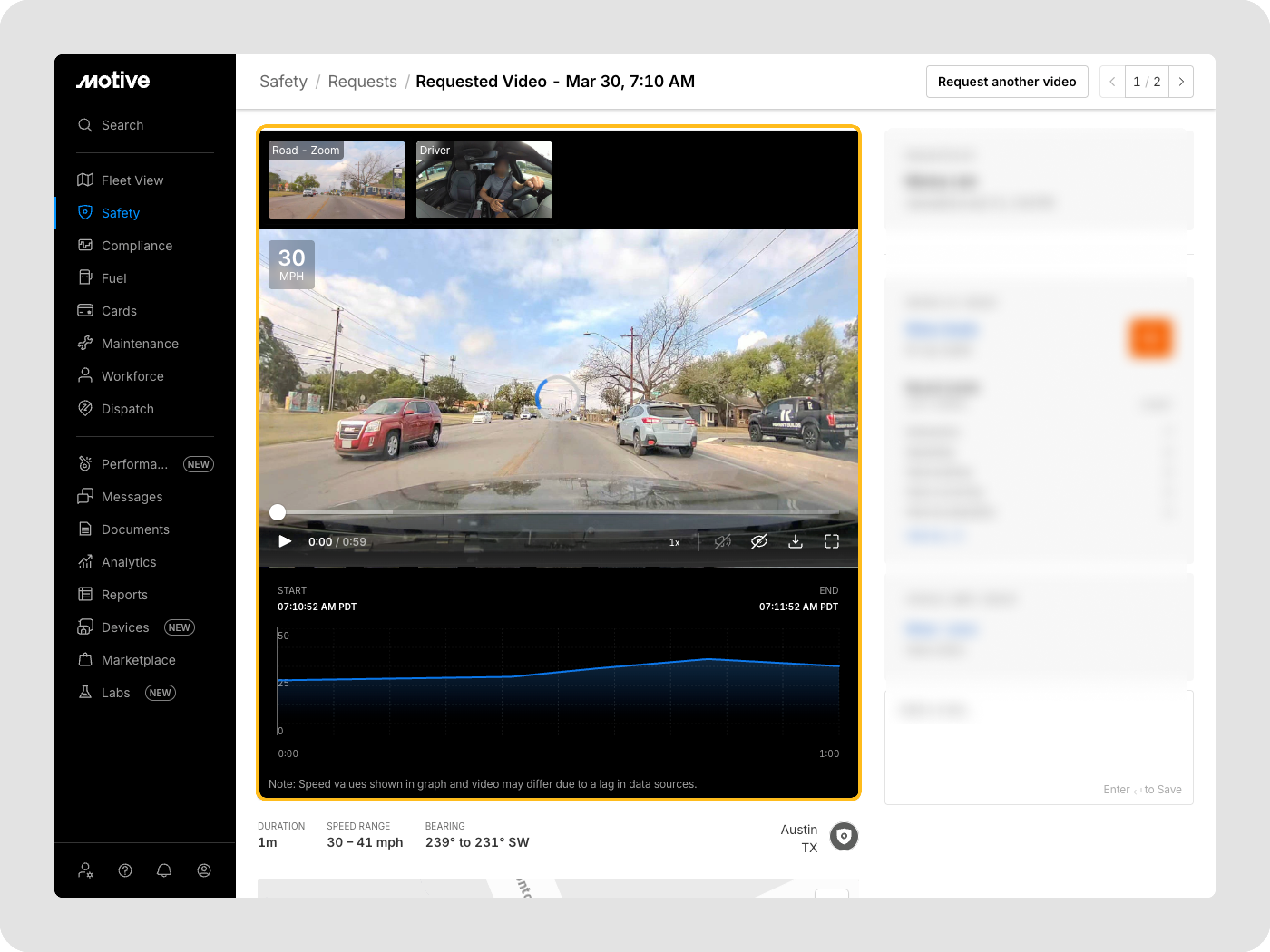Click the Motive logo

coord(113,80)
